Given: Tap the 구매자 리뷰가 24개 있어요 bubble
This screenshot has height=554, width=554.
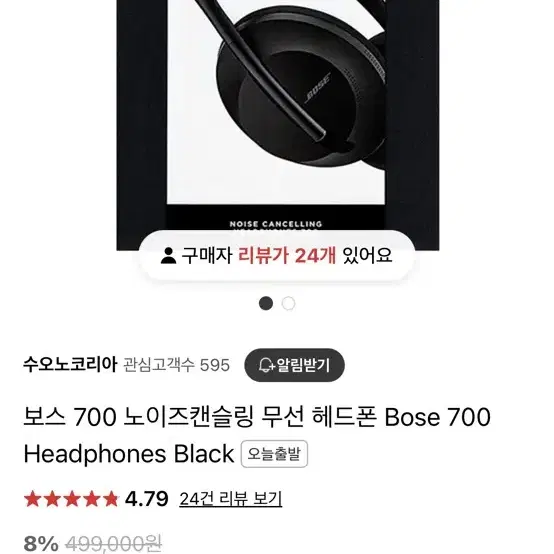Looking at the screenshot, I should [x=277, y=255].
